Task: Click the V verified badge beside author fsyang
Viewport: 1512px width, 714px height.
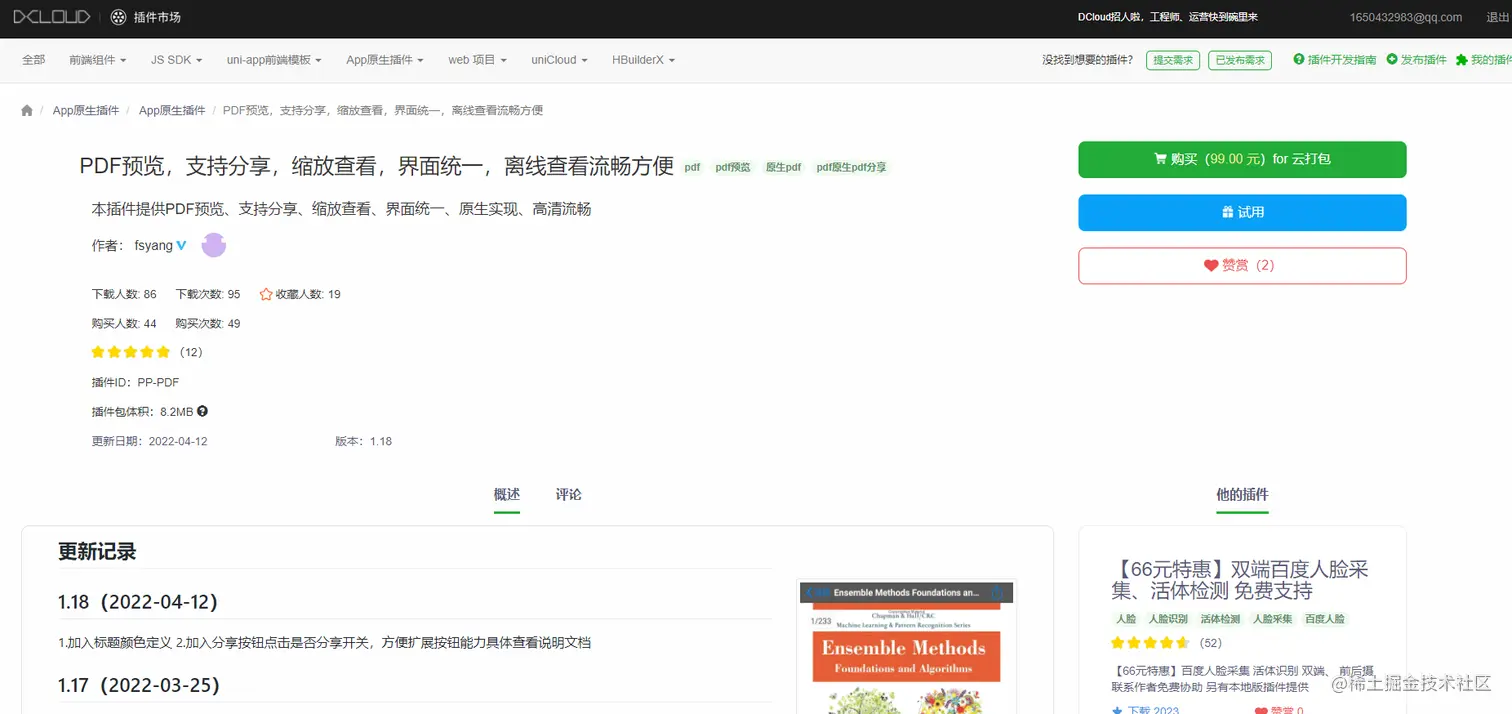Action: [x=181, y=244]
